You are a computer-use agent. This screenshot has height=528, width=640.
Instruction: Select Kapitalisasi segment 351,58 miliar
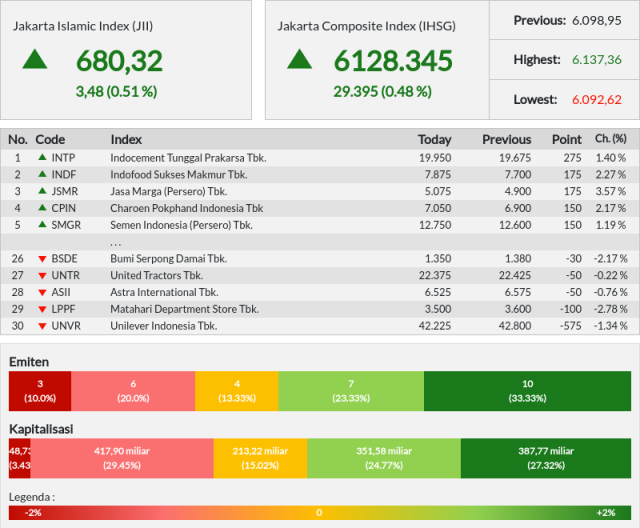384,458
